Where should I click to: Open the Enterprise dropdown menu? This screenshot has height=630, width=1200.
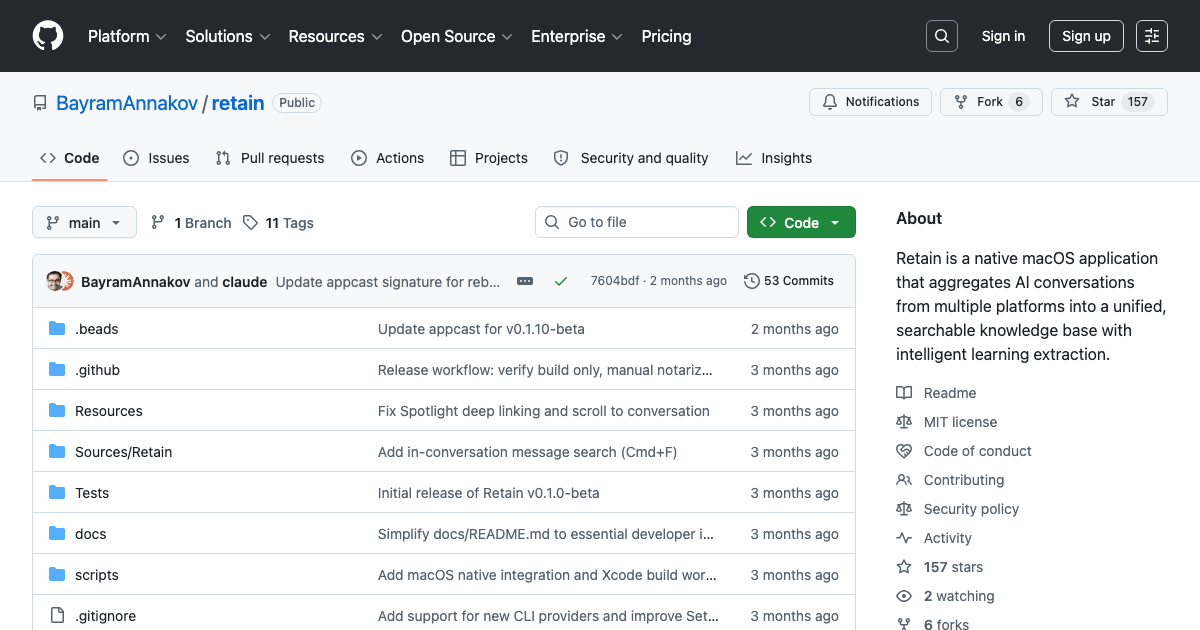[577, 36]
